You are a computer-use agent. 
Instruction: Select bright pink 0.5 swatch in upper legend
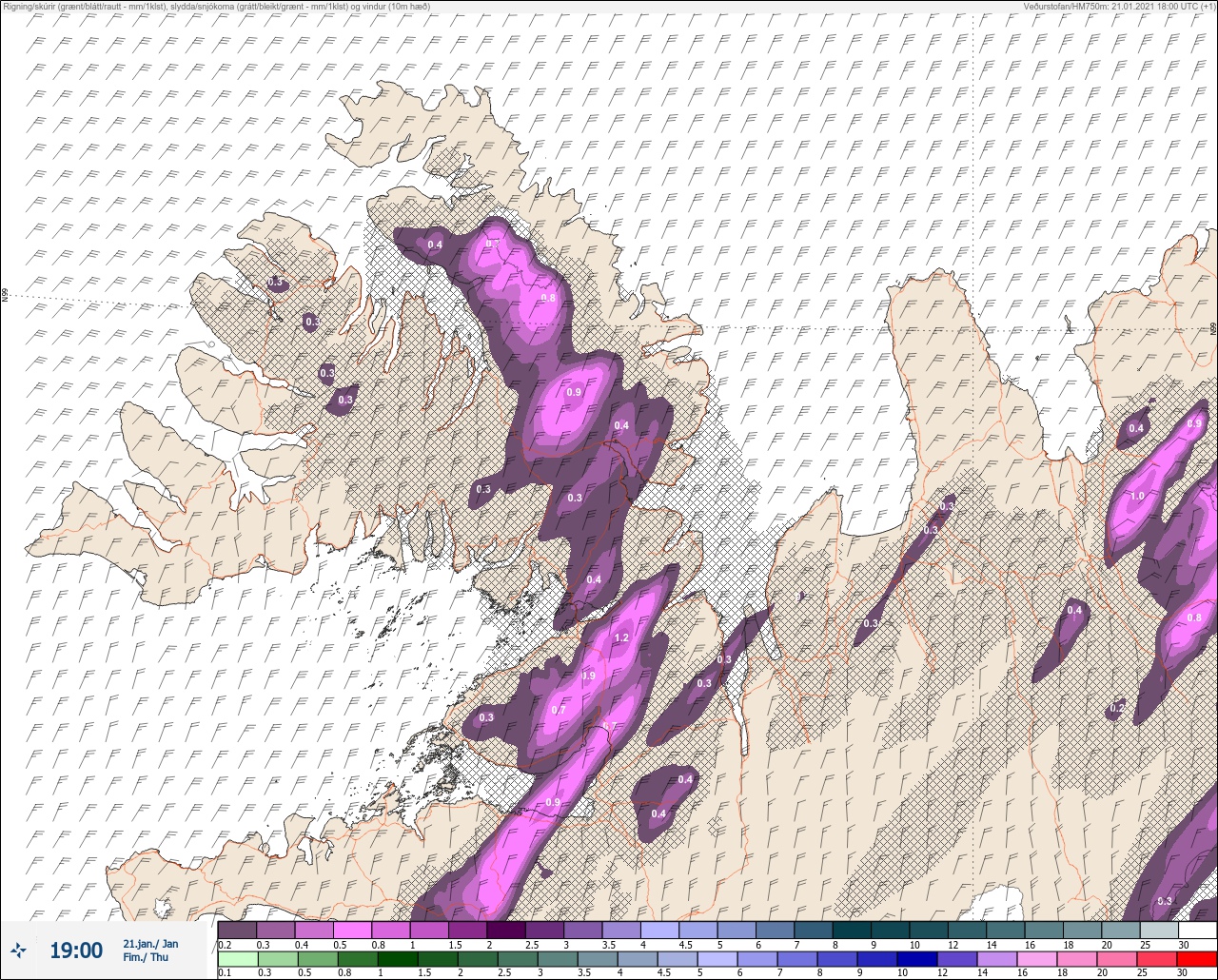point(352,930)
